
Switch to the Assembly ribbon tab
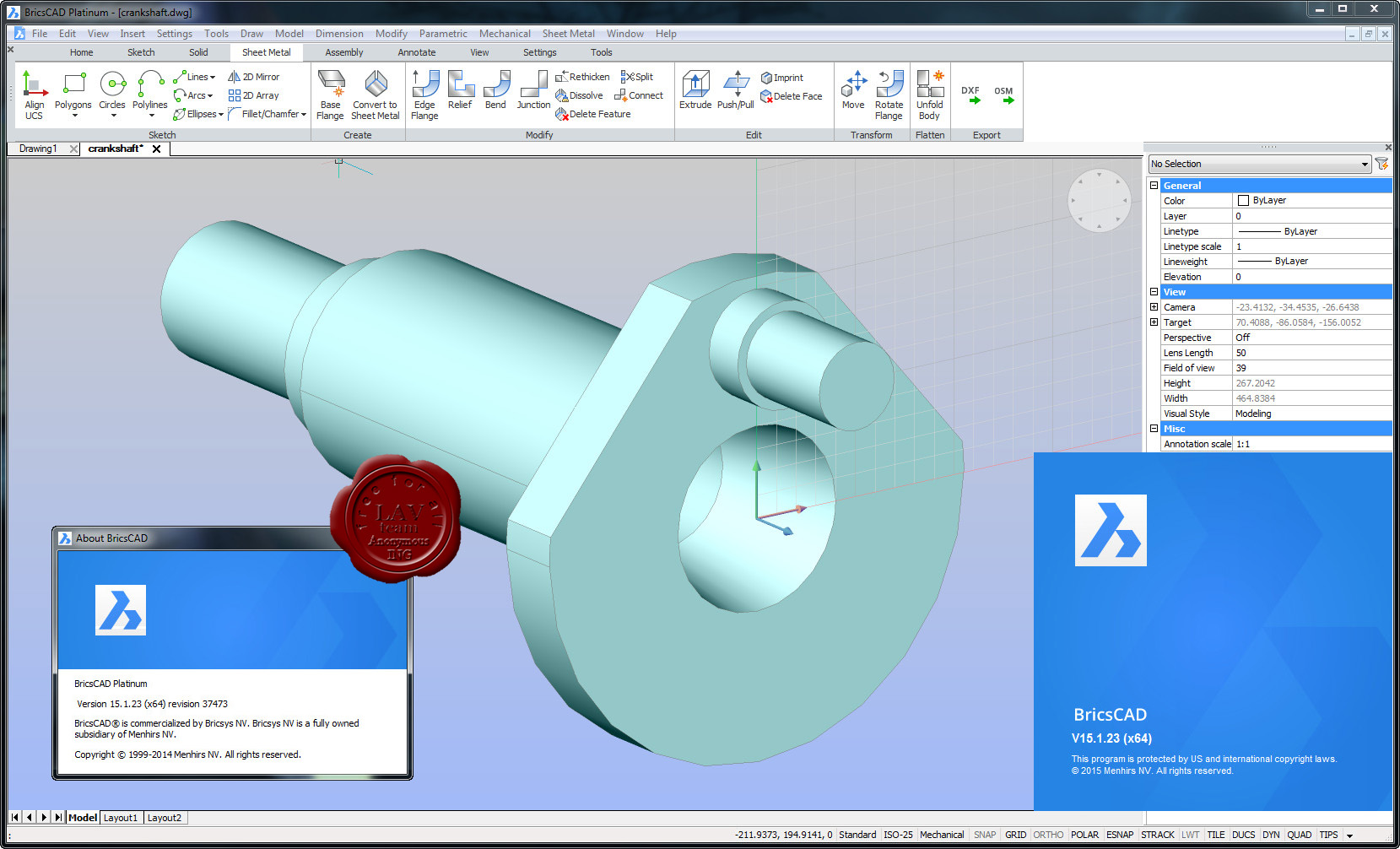pyautogui.click(x=344, y=52)
